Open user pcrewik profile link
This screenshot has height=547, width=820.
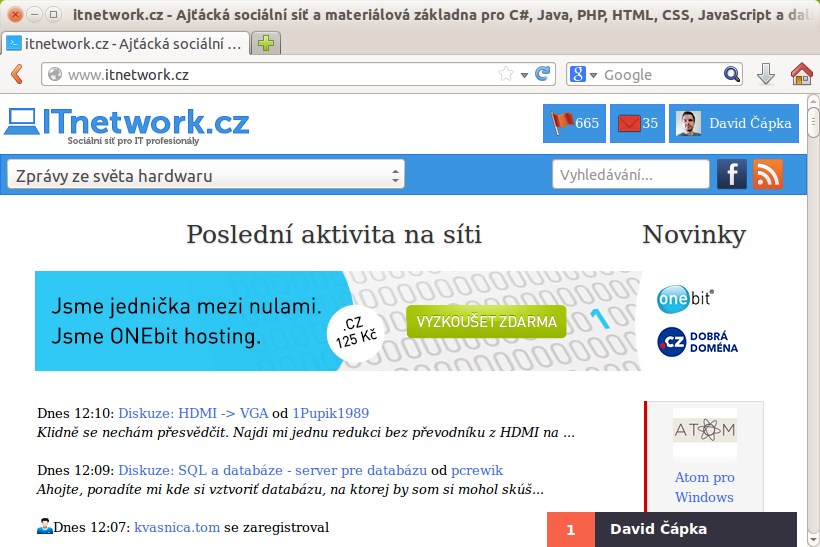coord(477,470)
